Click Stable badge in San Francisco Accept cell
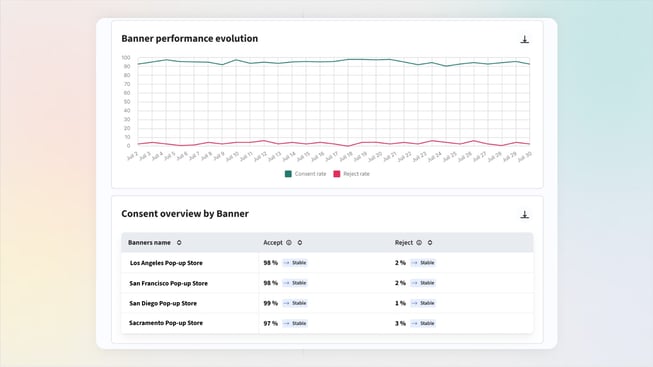The image size is (653, 367). (x=295, y=283)
